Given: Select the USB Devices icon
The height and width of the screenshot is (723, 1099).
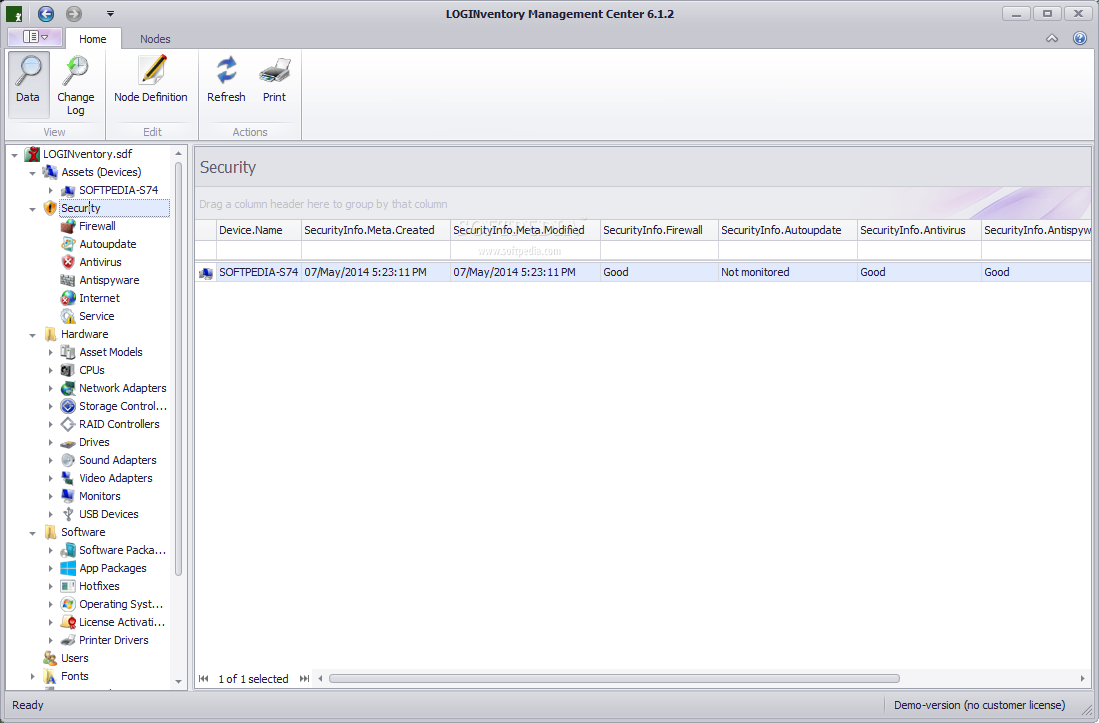Looking at the screenshot, I should [68, 514].
